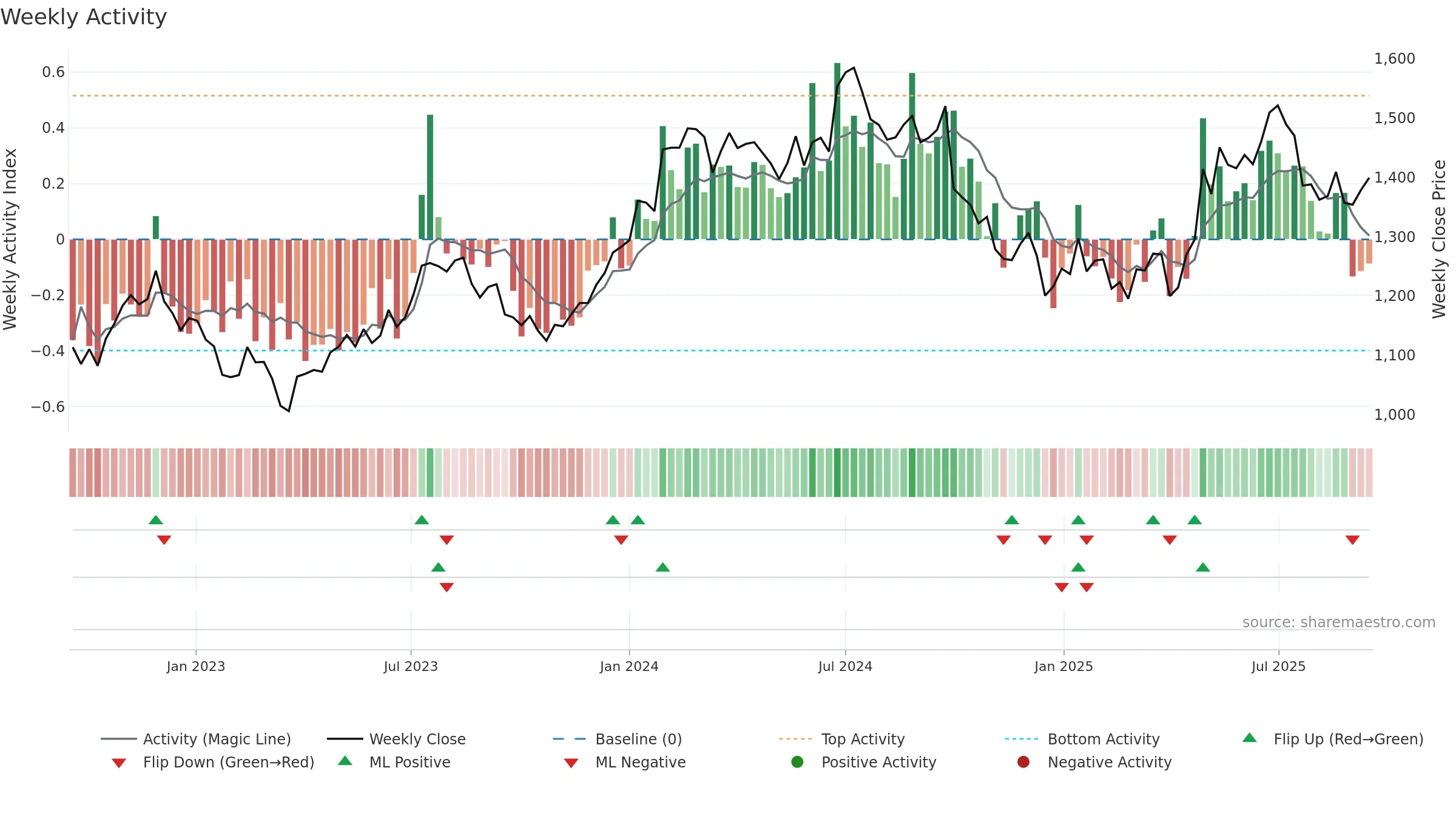Screen dimensions: 1456x819
Task: Click the 0.4 tick on the activity axis
Action: pos(53,128)
